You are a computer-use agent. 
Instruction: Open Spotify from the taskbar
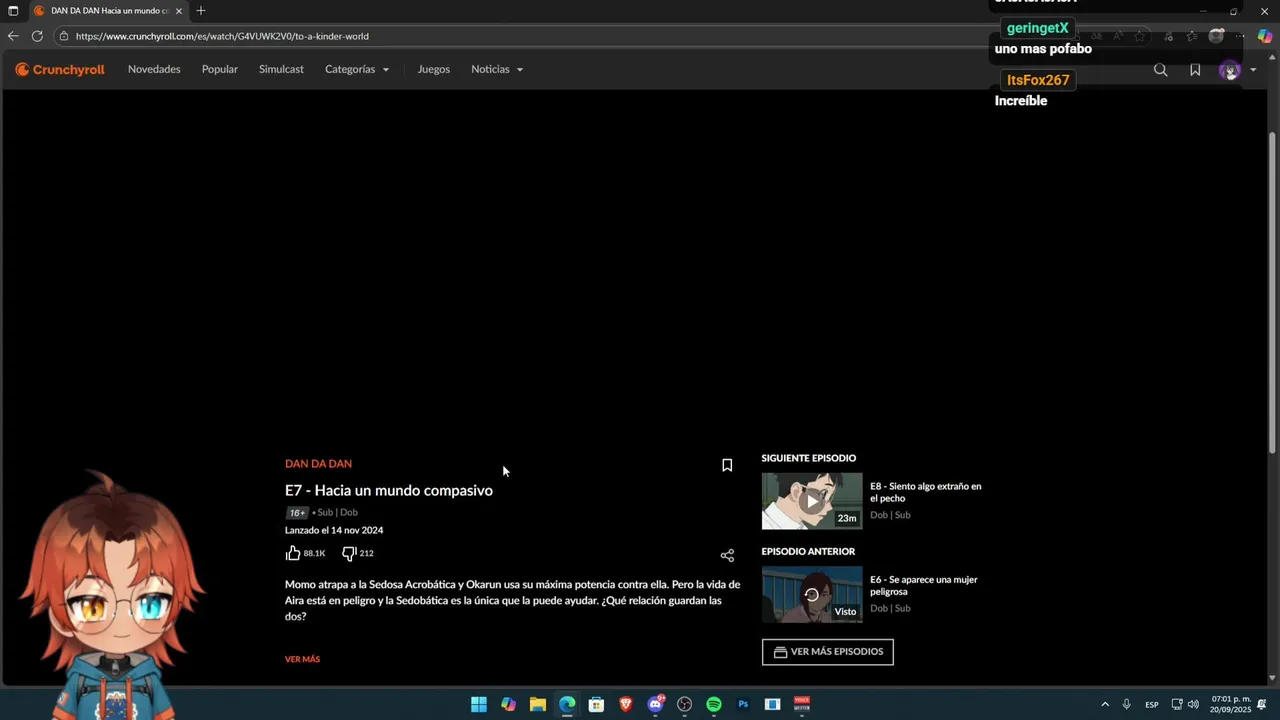pyautogui.click(x=714, y=704)
